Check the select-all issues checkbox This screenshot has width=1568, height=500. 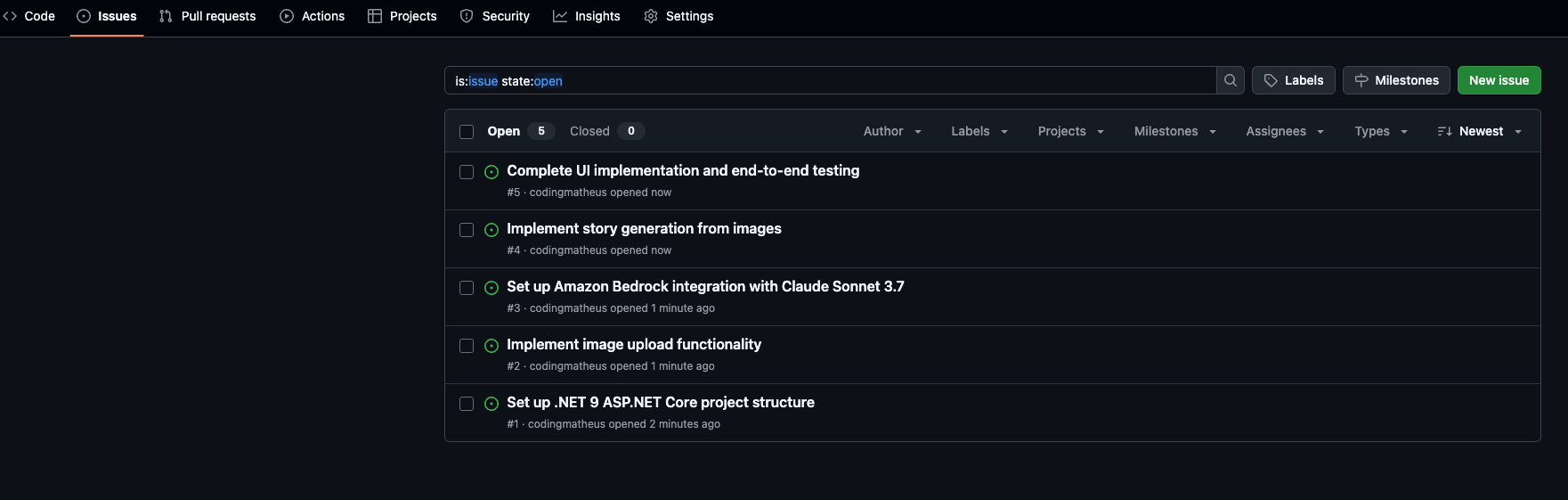[x=467, y=132]
